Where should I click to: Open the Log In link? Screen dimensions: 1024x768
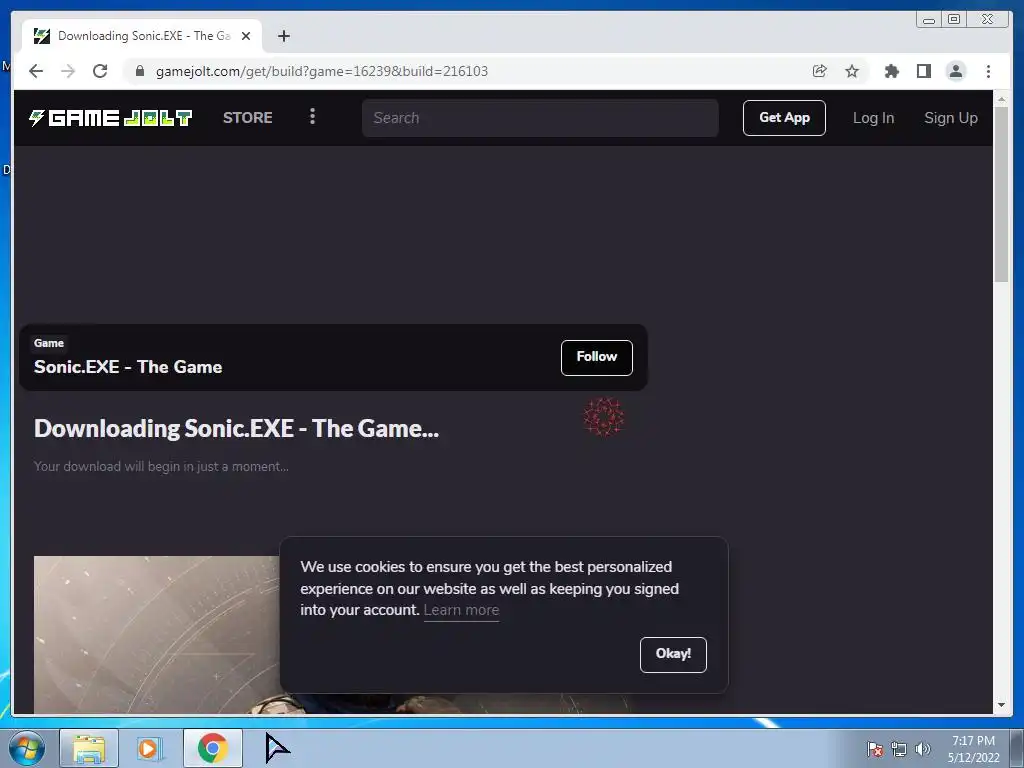(873, 118)
